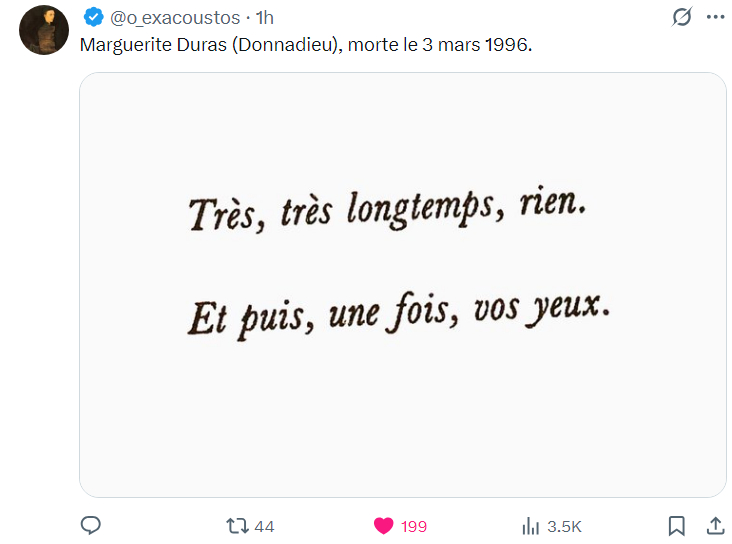Repost using the retweet arrows icon
The height and width of the screenshot is (544, 732).
pyautogui.click(x=237, y=526)
